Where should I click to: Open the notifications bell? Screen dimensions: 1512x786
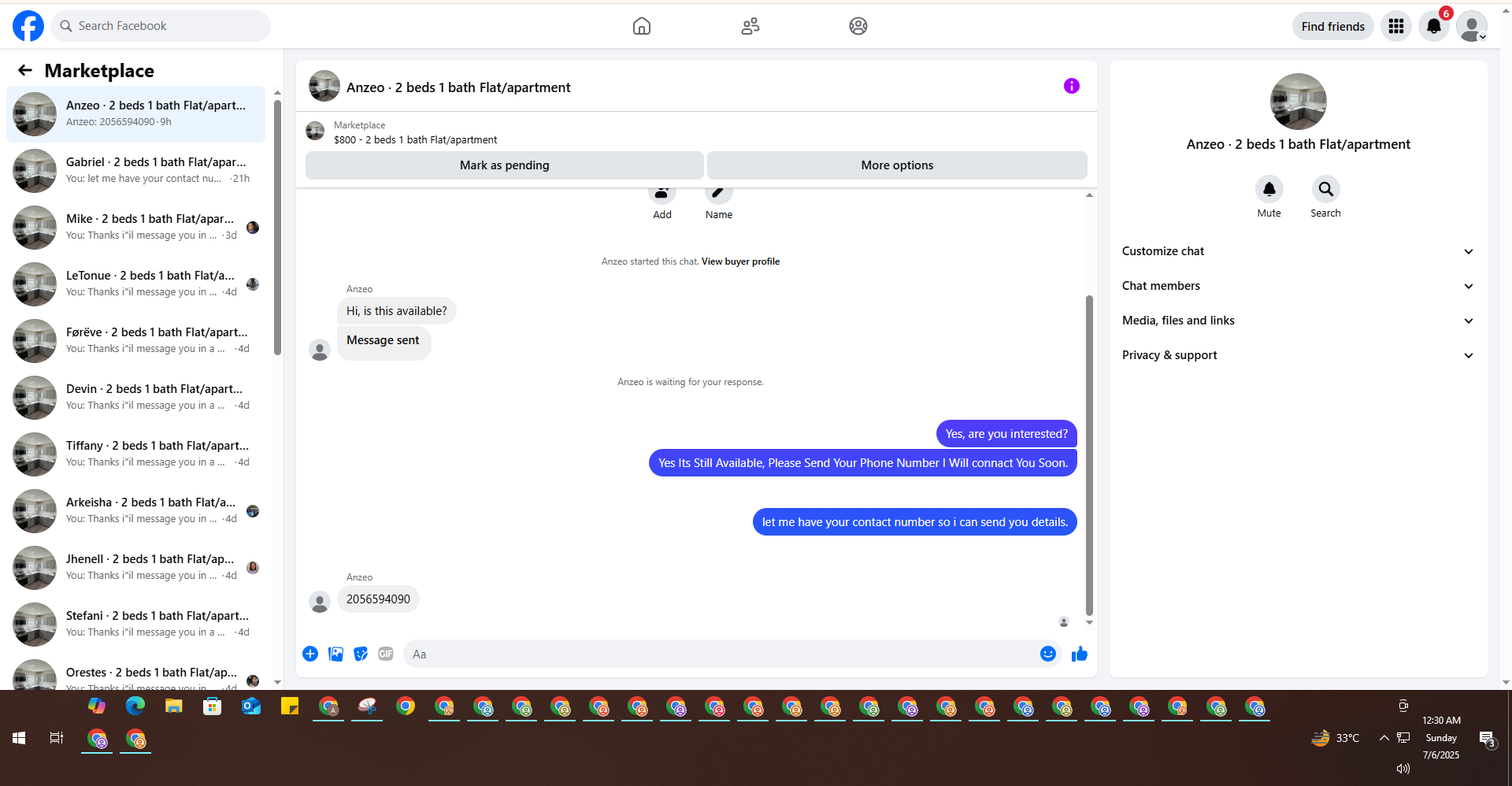pyautogui.click(x=1434, y=26)
